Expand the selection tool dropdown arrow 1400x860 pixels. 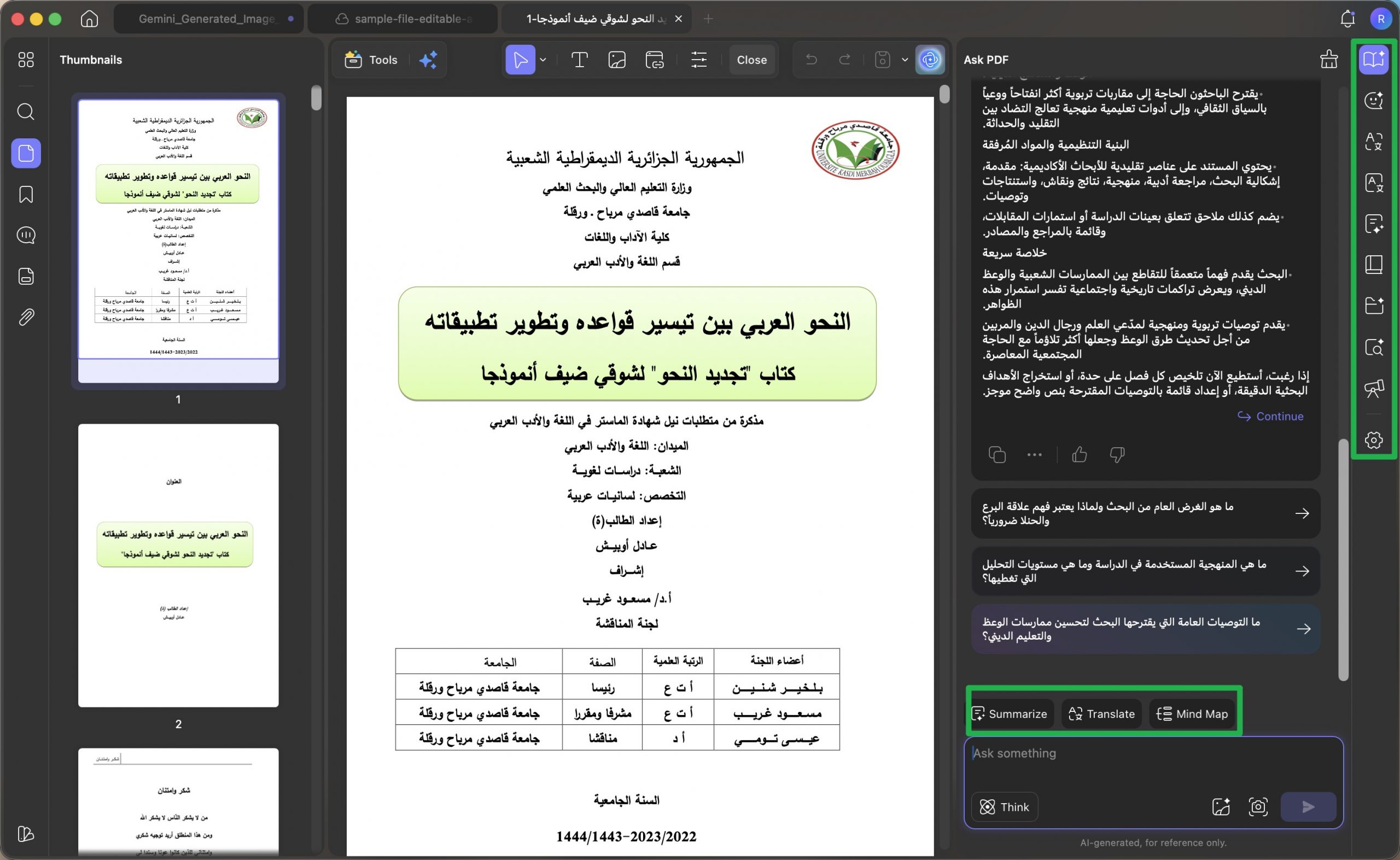click(x=542, y=60)
